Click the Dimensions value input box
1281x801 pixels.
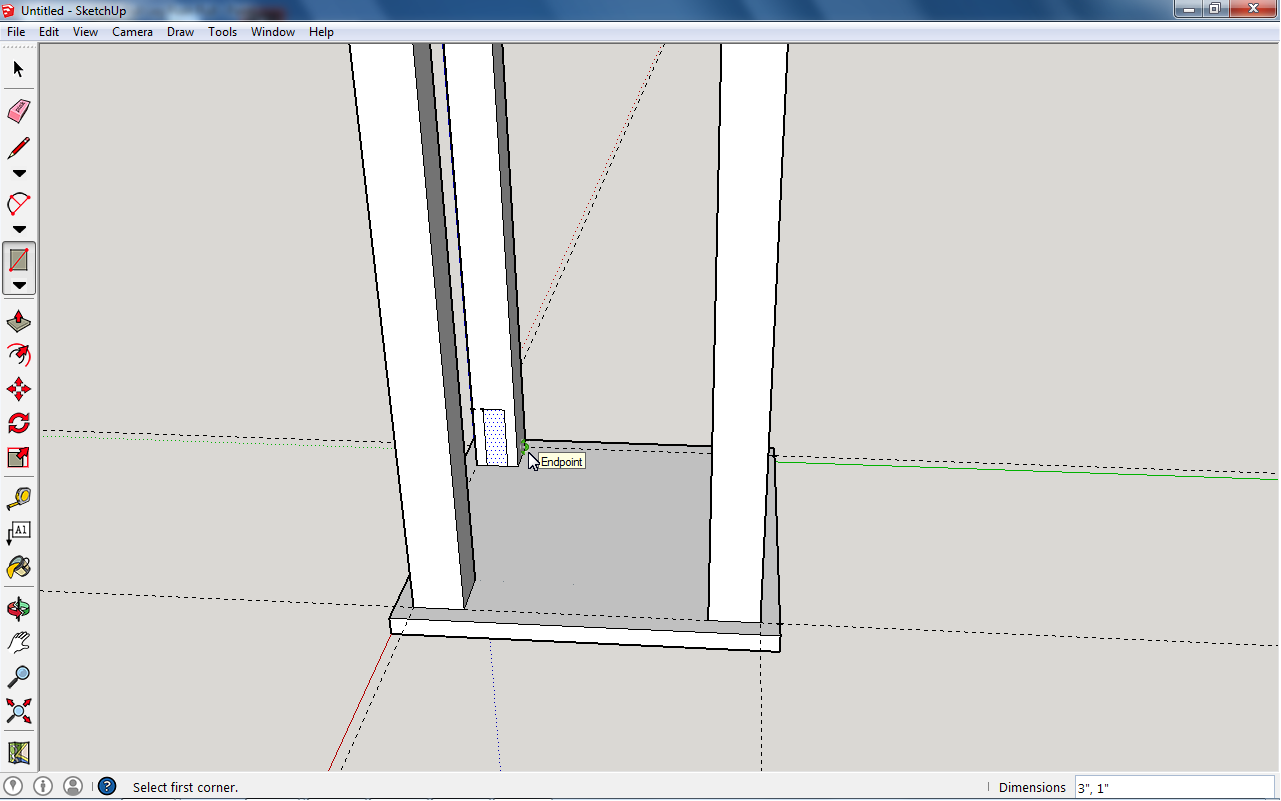tap(1175, 788)
